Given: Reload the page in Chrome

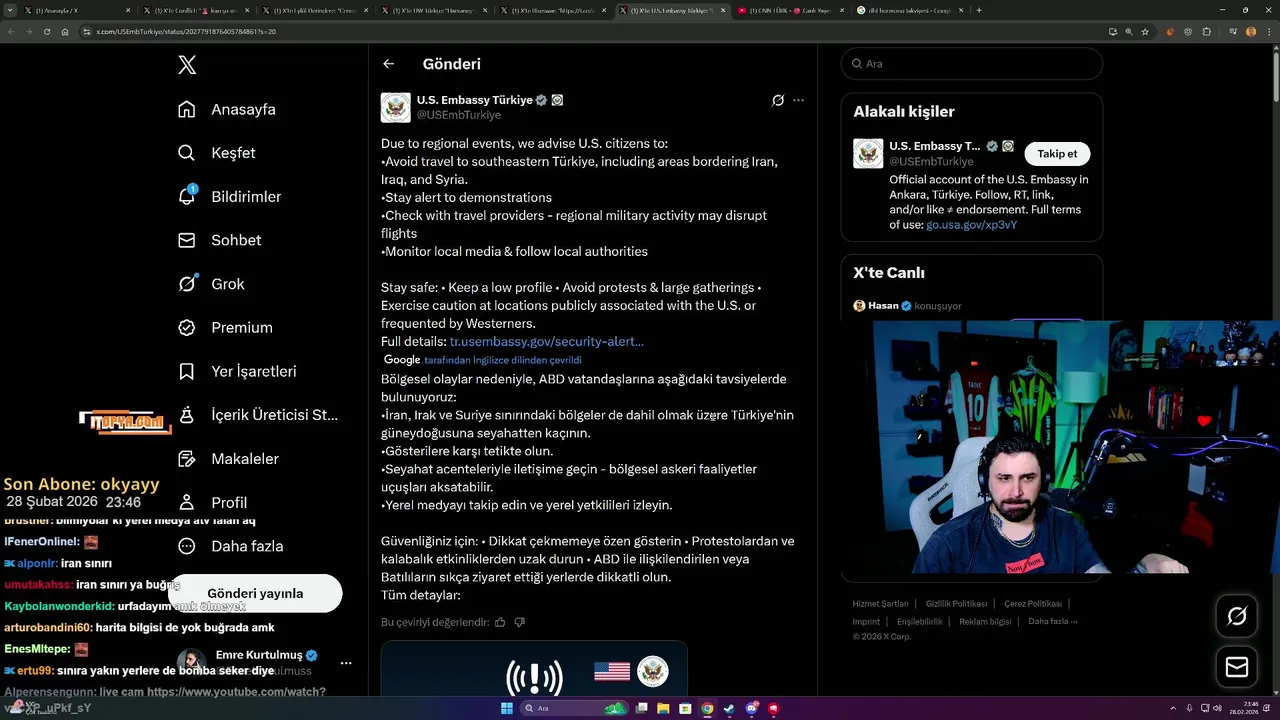Looking at the screenshot, I should click(x=47, y=31).
